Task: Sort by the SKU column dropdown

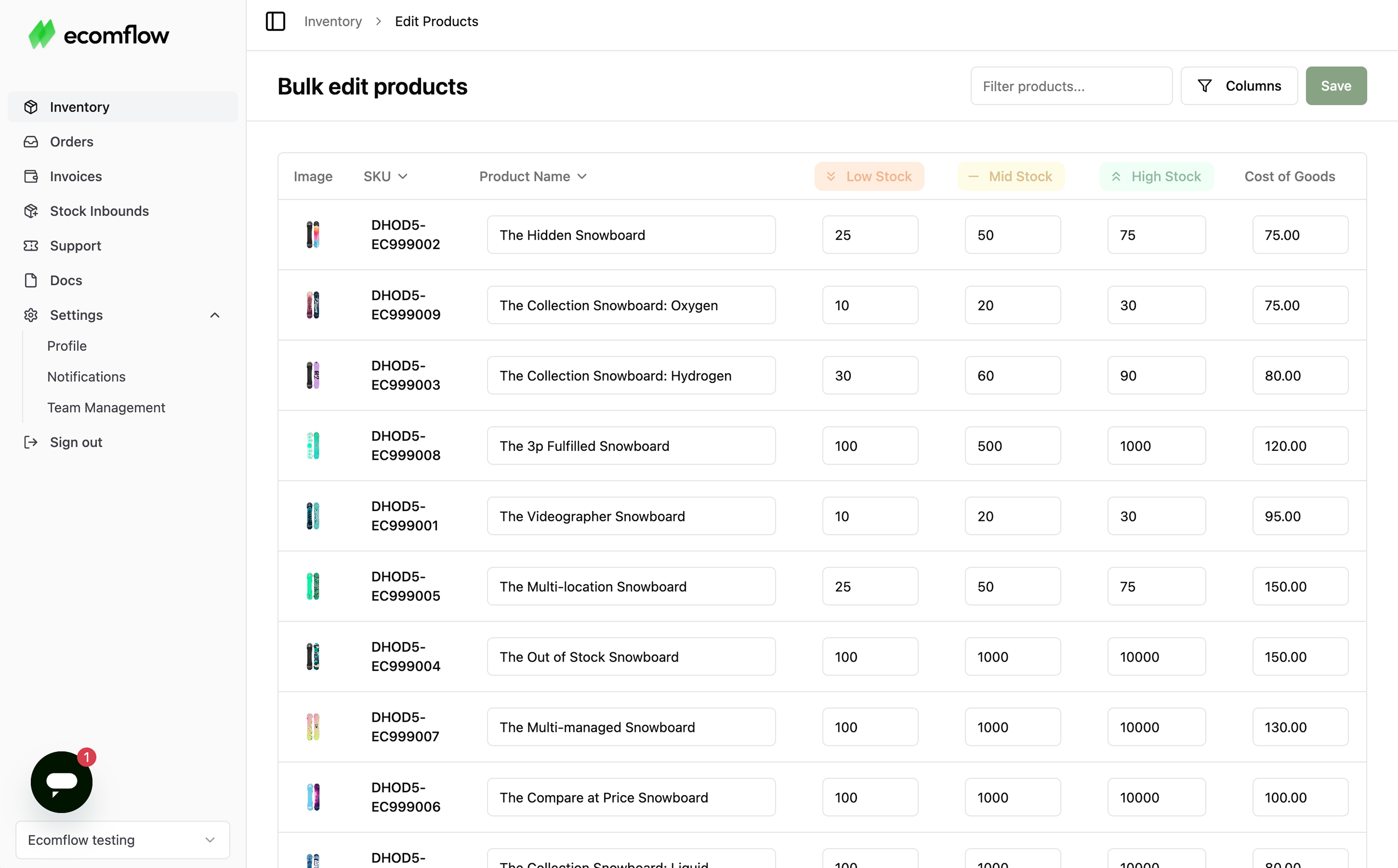Action: [x=385, y=176]
